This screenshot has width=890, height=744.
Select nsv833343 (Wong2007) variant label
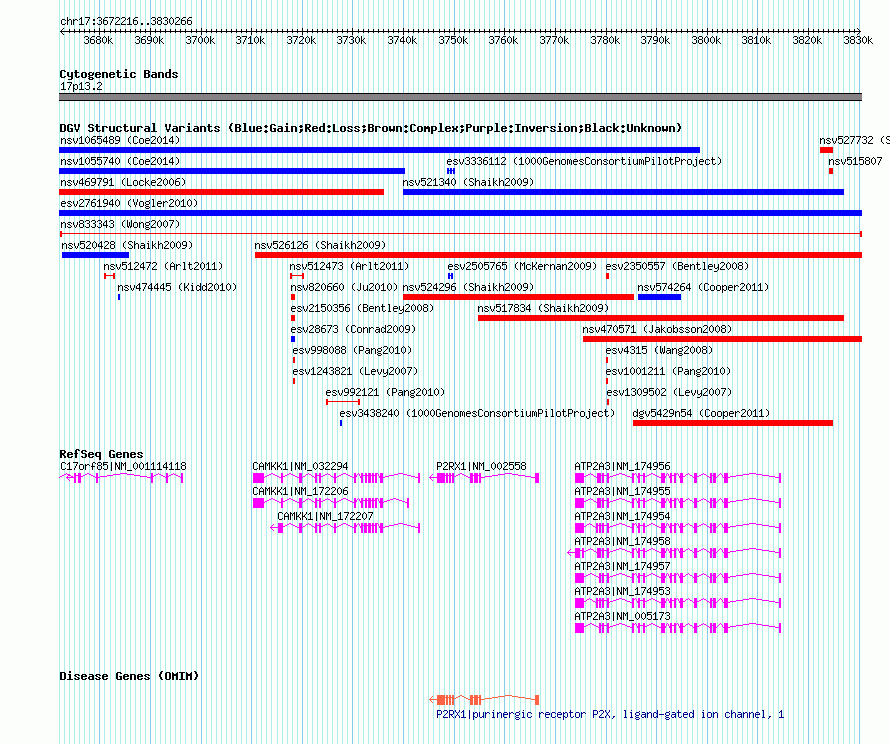(x=120, y=224)
